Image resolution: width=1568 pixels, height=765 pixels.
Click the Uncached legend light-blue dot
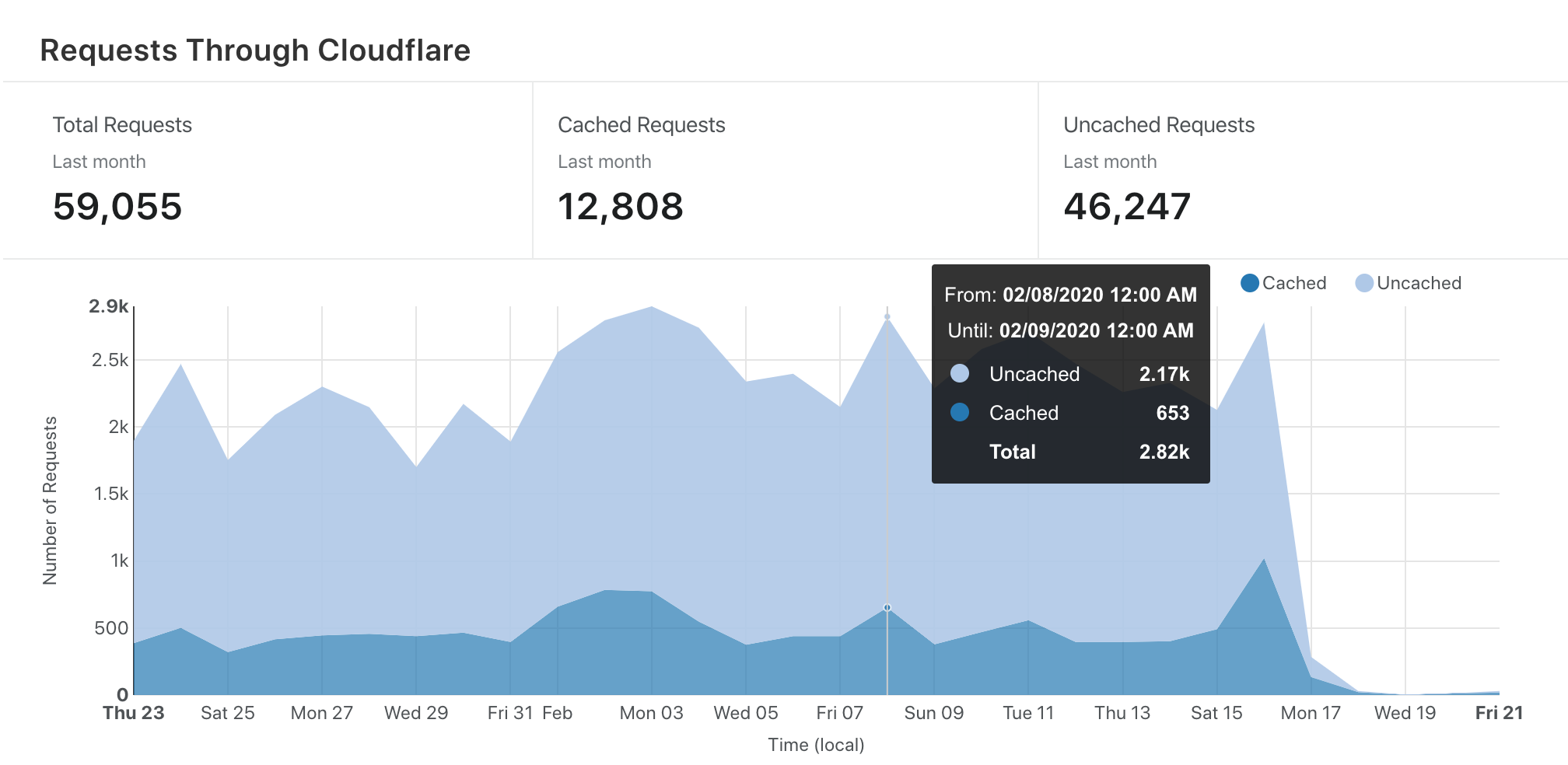click(x=1363, y=283)
